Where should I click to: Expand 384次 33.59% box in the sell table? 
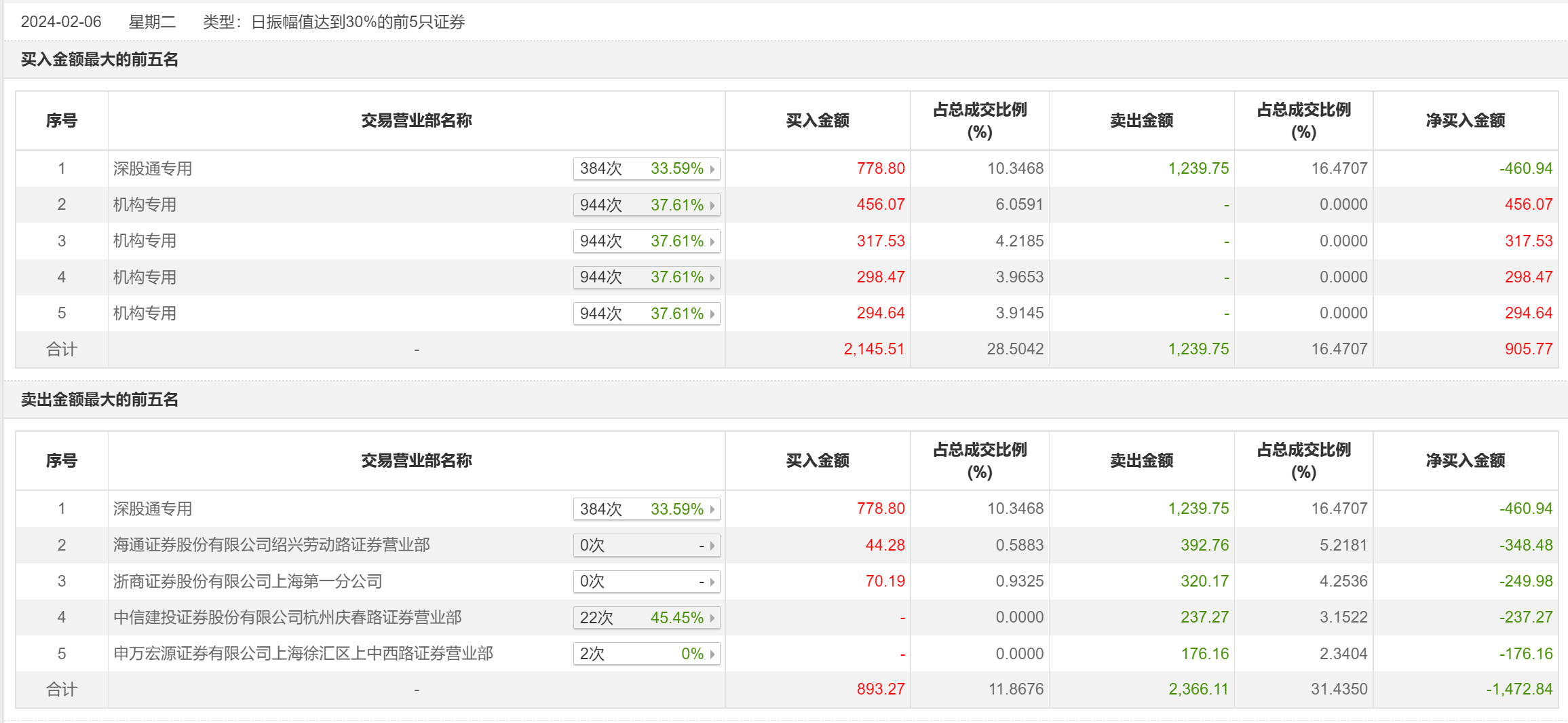[x=645, y=509]
